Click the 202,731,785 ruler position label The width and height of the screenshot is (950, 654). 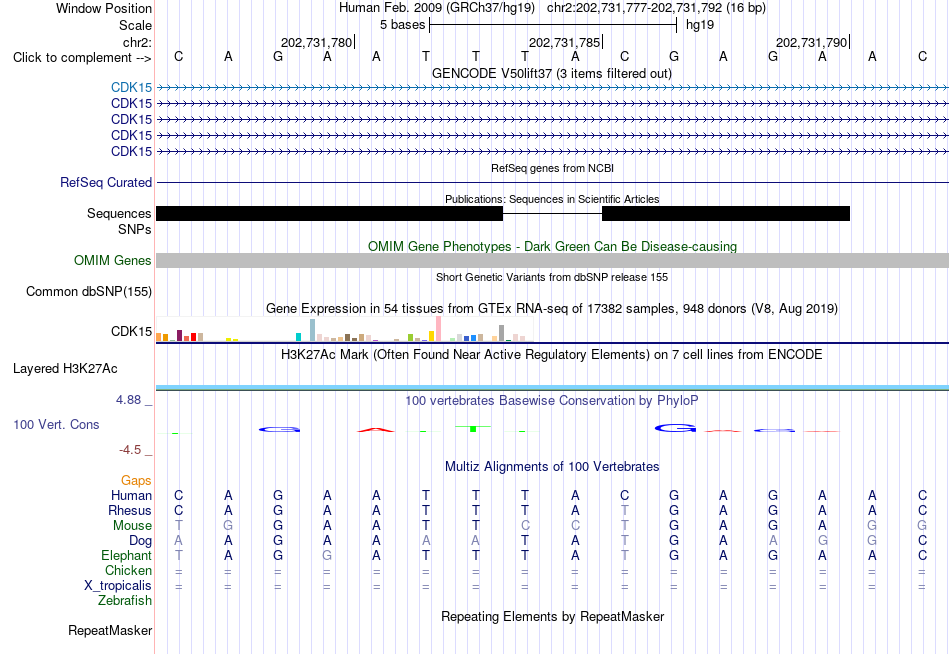coord(564,43)
